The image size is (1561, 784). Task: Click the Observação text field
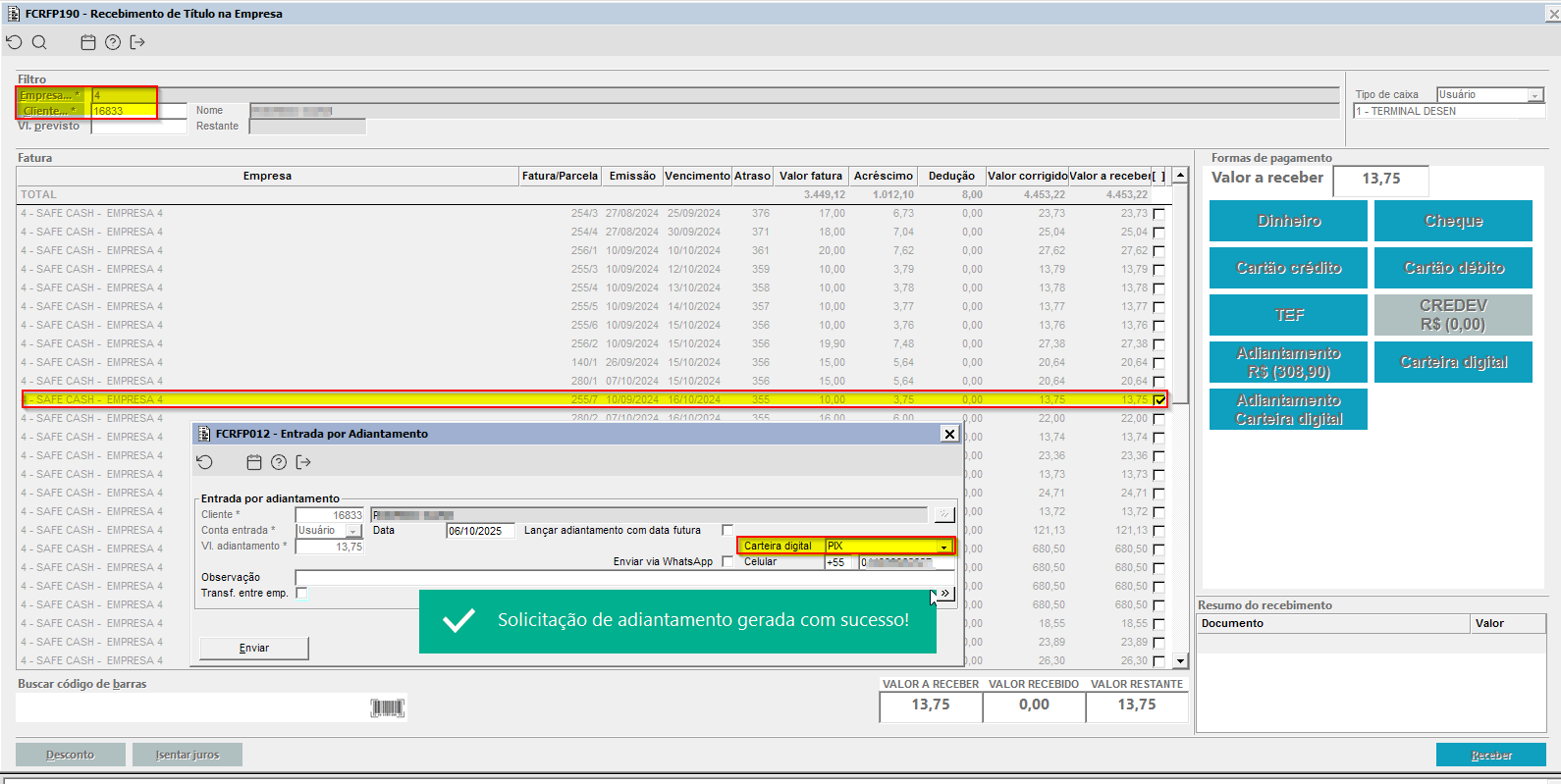pyautogui.click(x=625, y=578)
